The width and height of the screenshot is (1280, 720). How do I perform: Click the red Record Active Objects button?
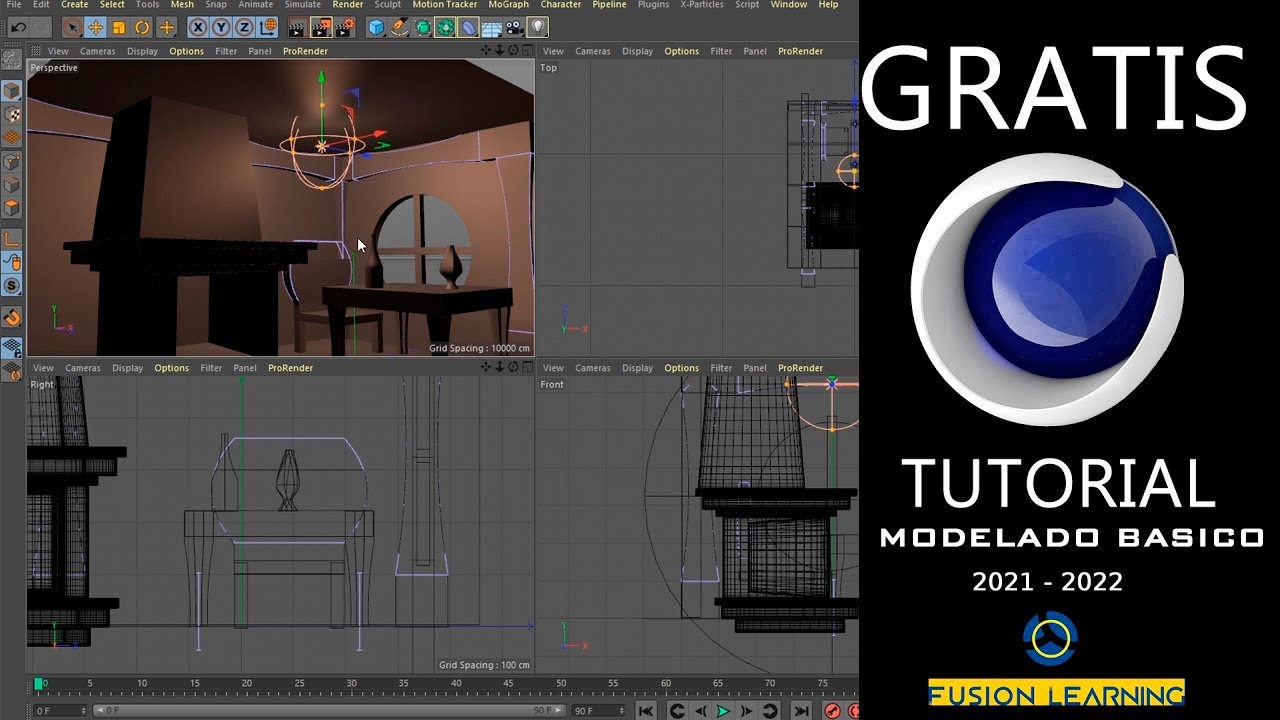pyautogui.click(x=832, y=711)
